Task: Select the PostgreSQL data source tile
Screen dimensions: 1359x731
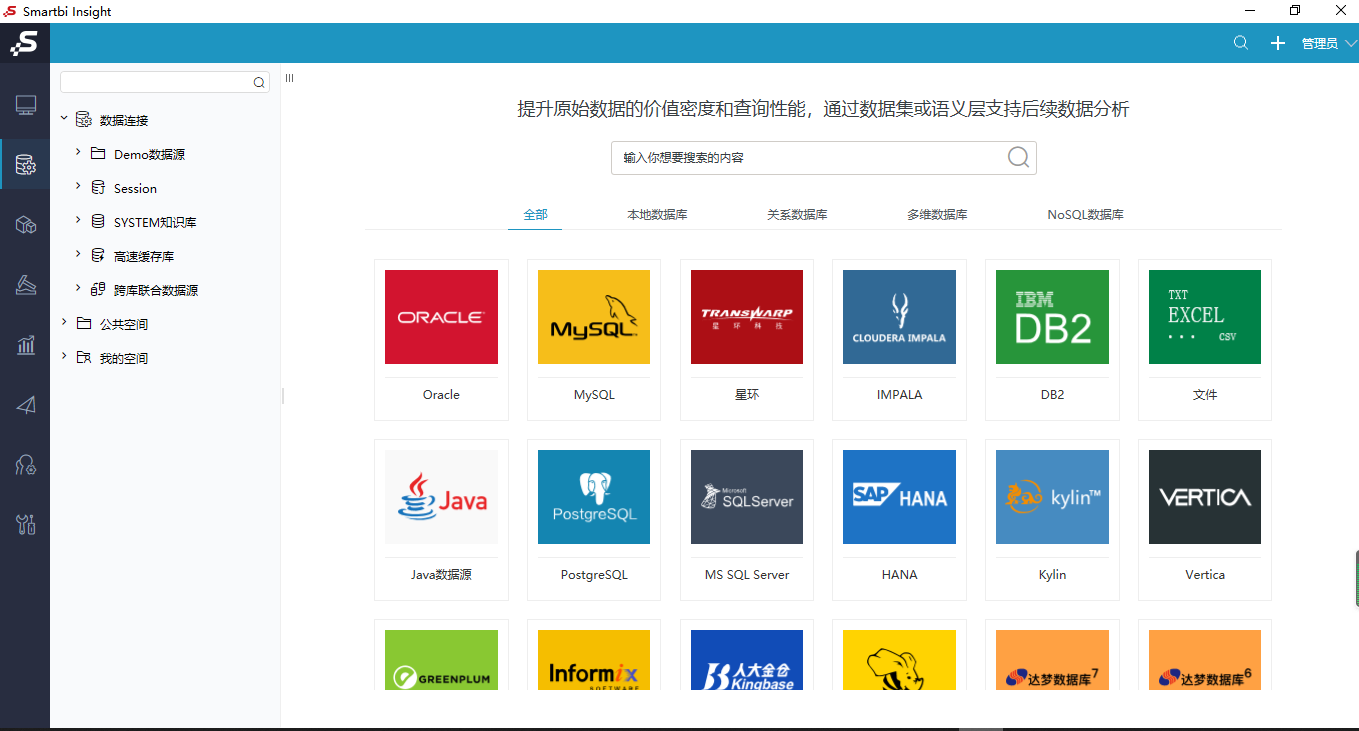Action: [594, 520]
